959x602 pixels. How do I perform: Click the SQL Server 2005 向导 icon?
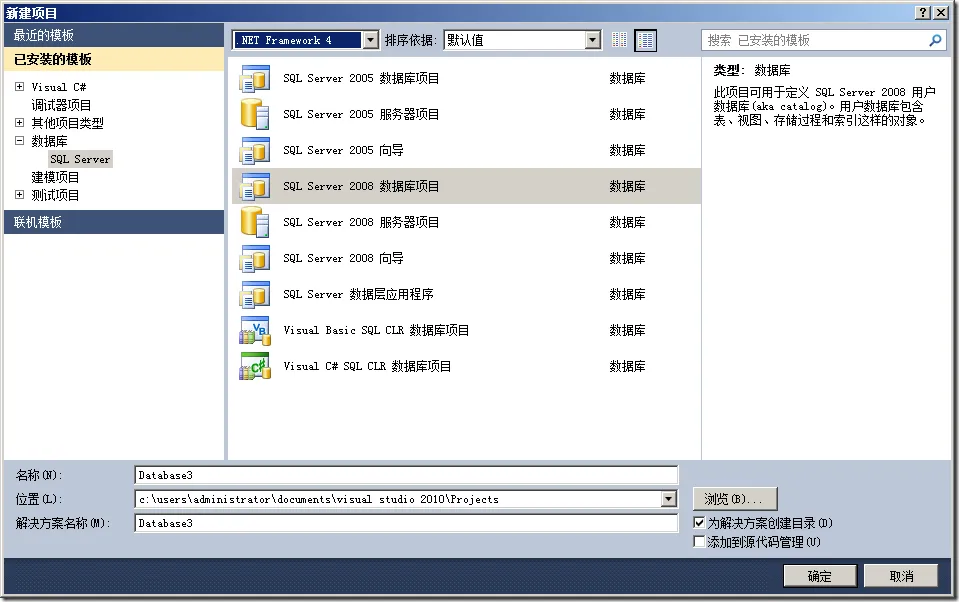click(x=255, y=150)
